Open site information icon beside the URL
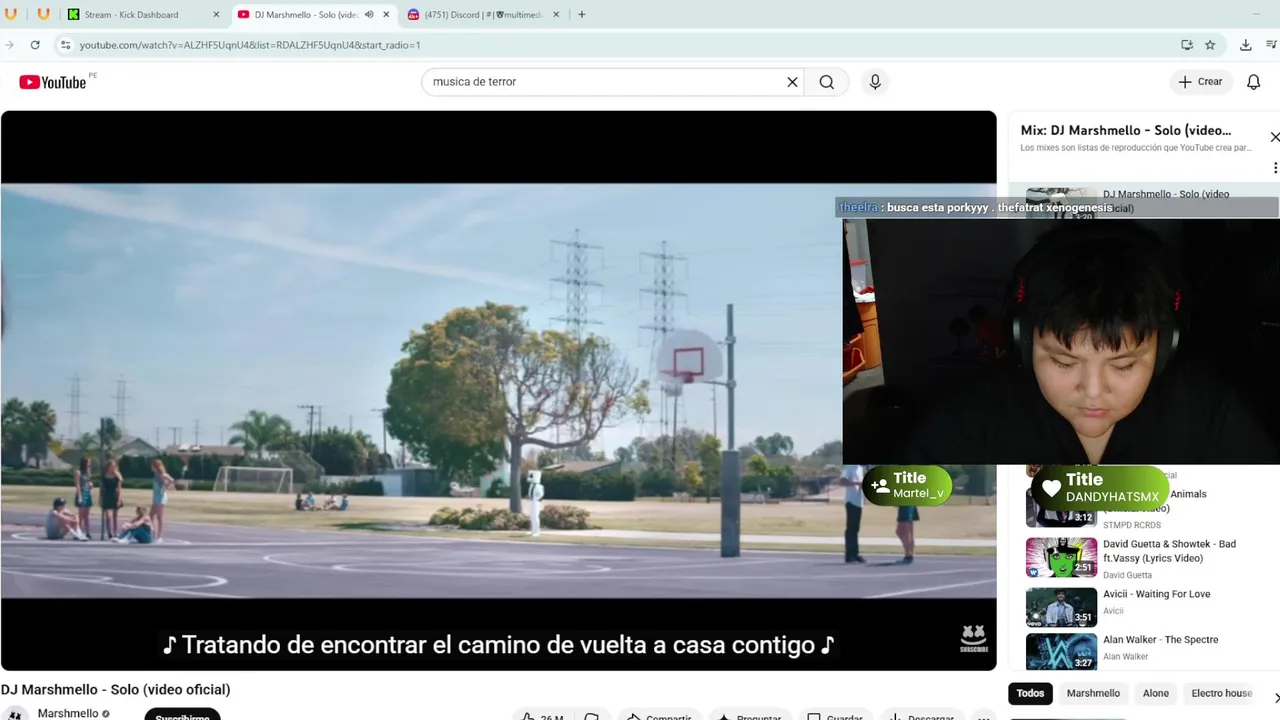This screenshot has width=1280, height=720. [65, 45]
